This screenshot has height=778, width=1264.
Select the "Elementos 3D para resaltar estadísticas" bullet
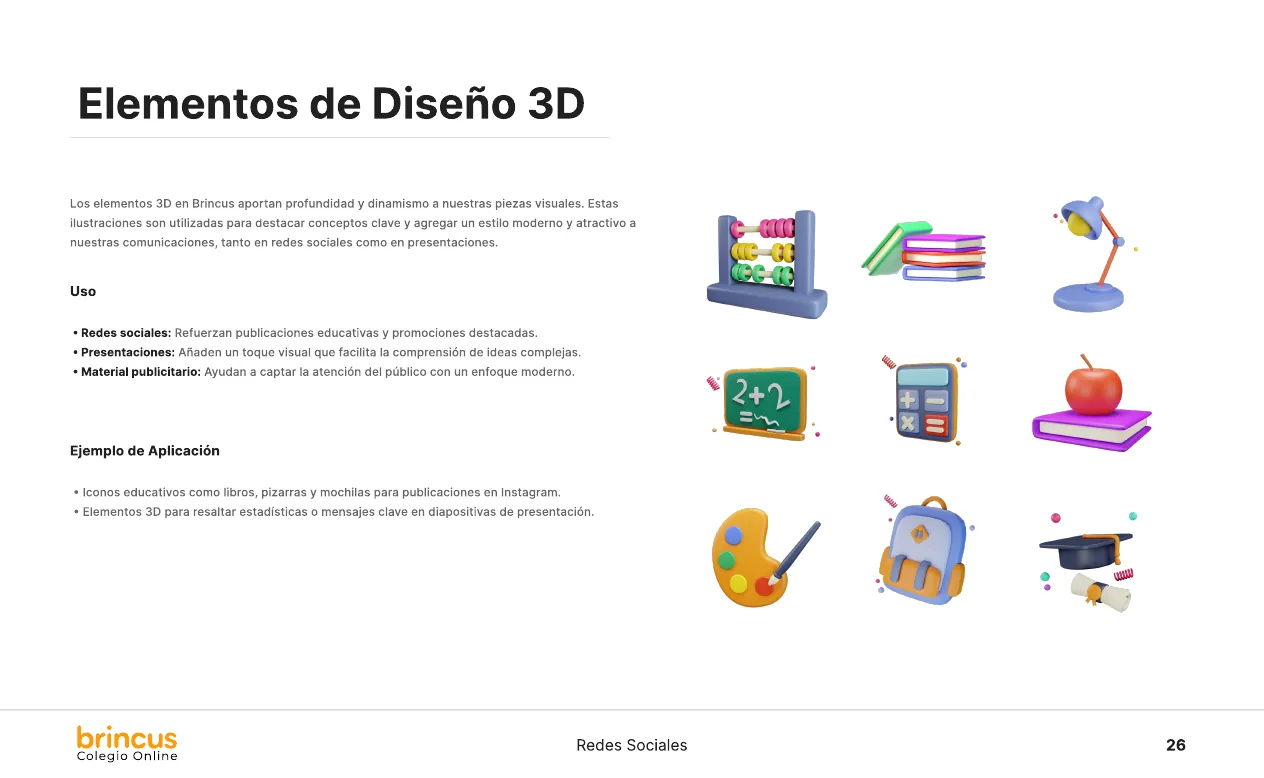tap(334, 512)
